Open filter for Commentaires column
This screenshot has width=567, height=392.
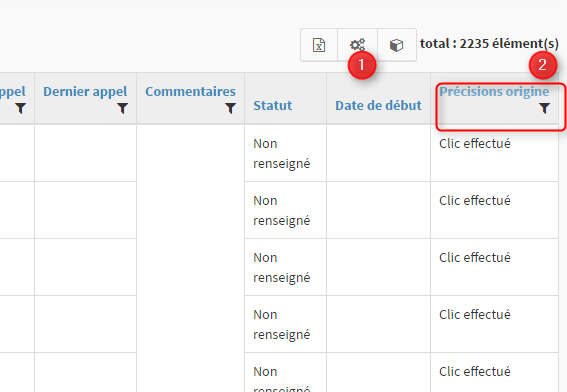point(230,108)
